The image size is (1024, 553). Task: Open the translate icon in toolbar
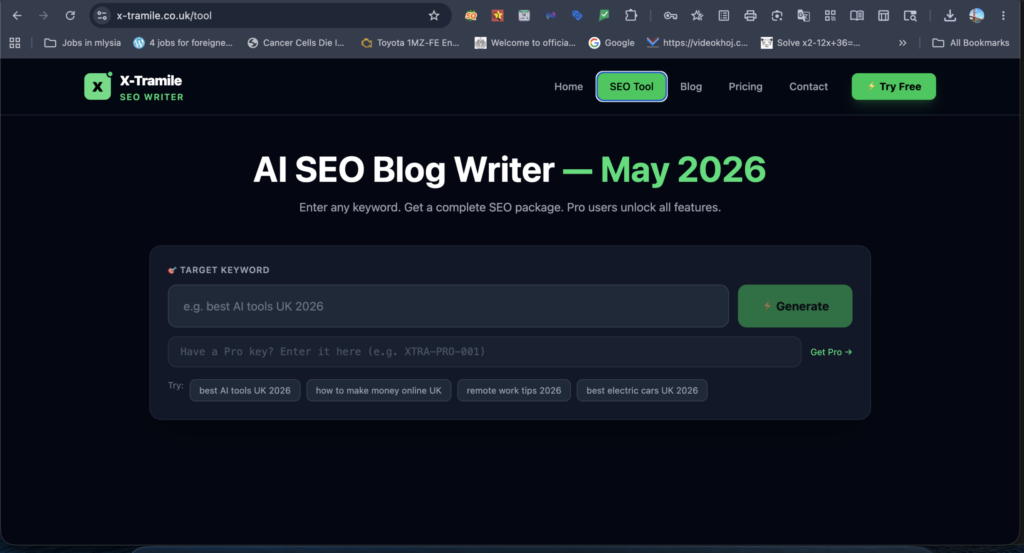click(803, 16)
